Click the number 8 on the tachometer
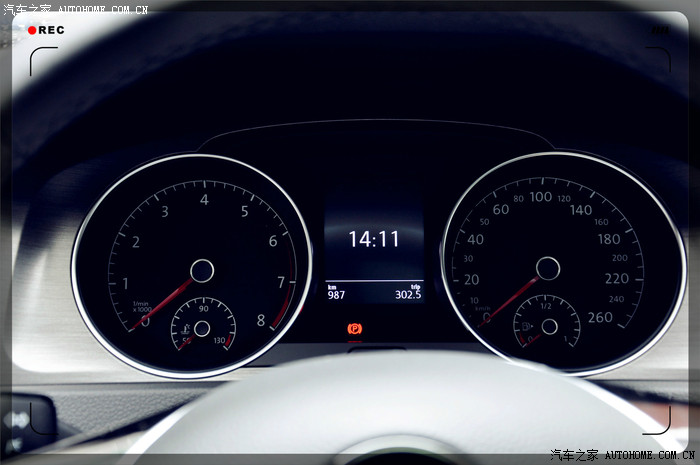Viewport: 700px width, 465px height. (x=261, y=320)
